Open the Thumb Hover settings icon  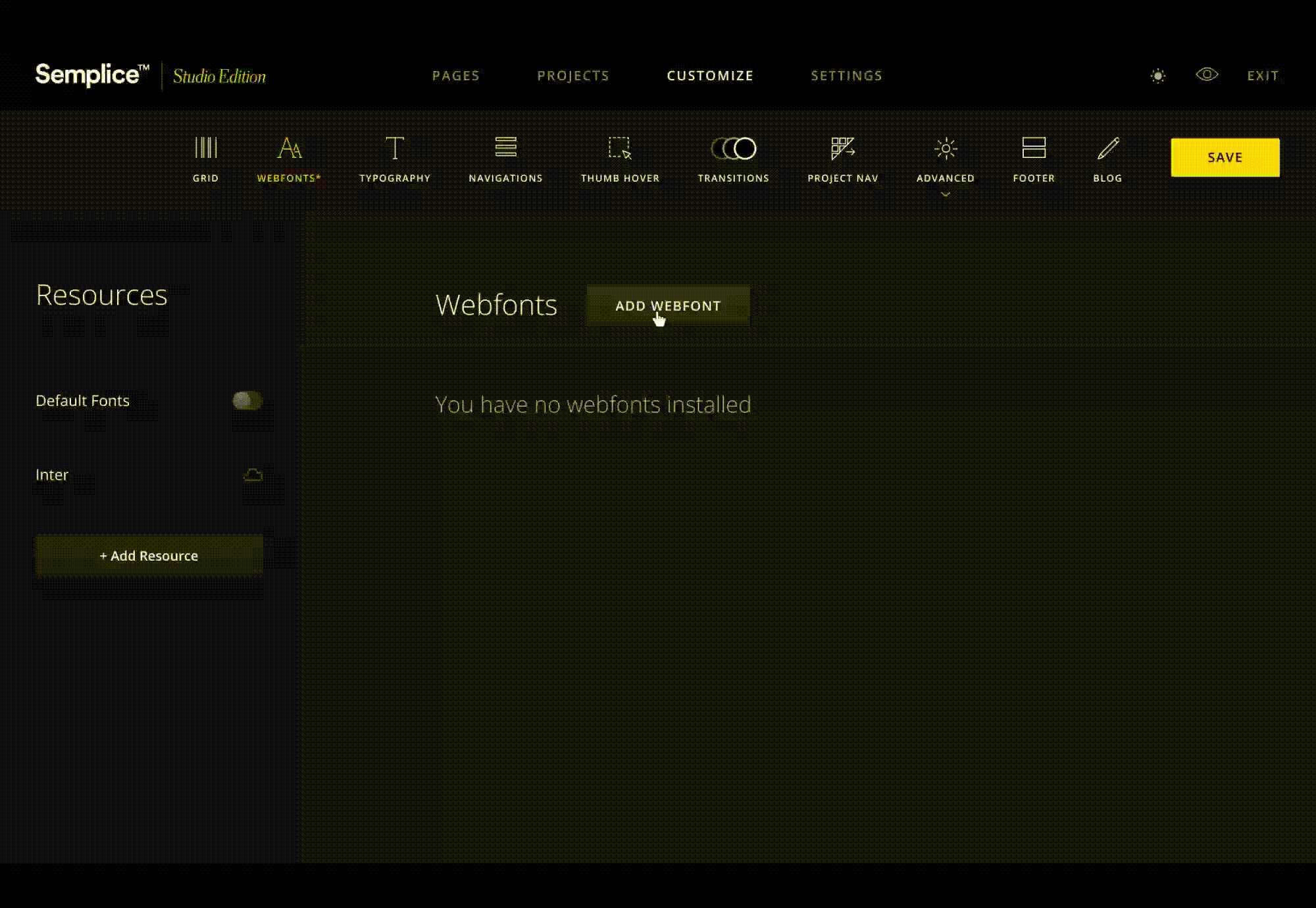click(619, 148)
